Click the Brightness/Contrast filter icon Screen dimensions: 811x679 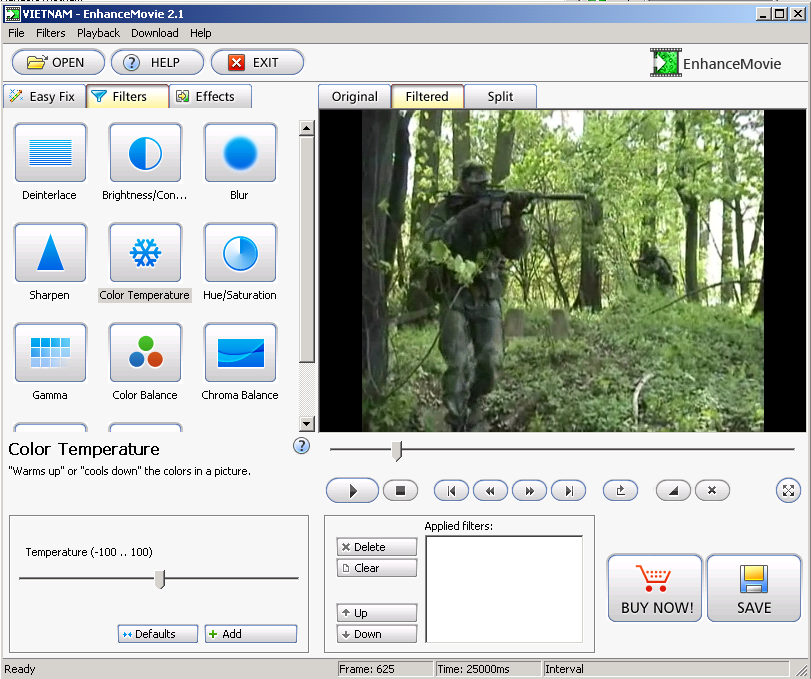[x=145, y=153]
